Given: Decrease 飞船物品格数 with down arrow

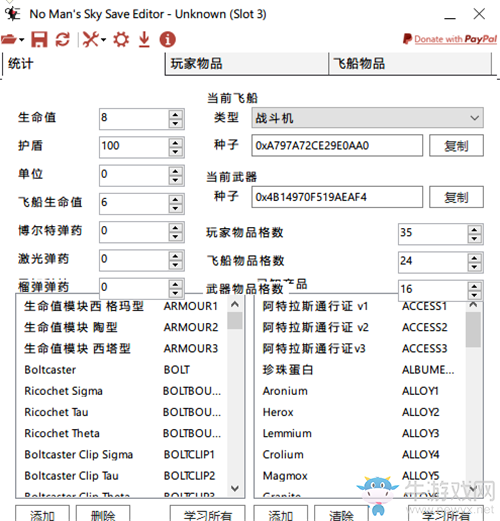Looking at the screenshot, I should [474, 267].
